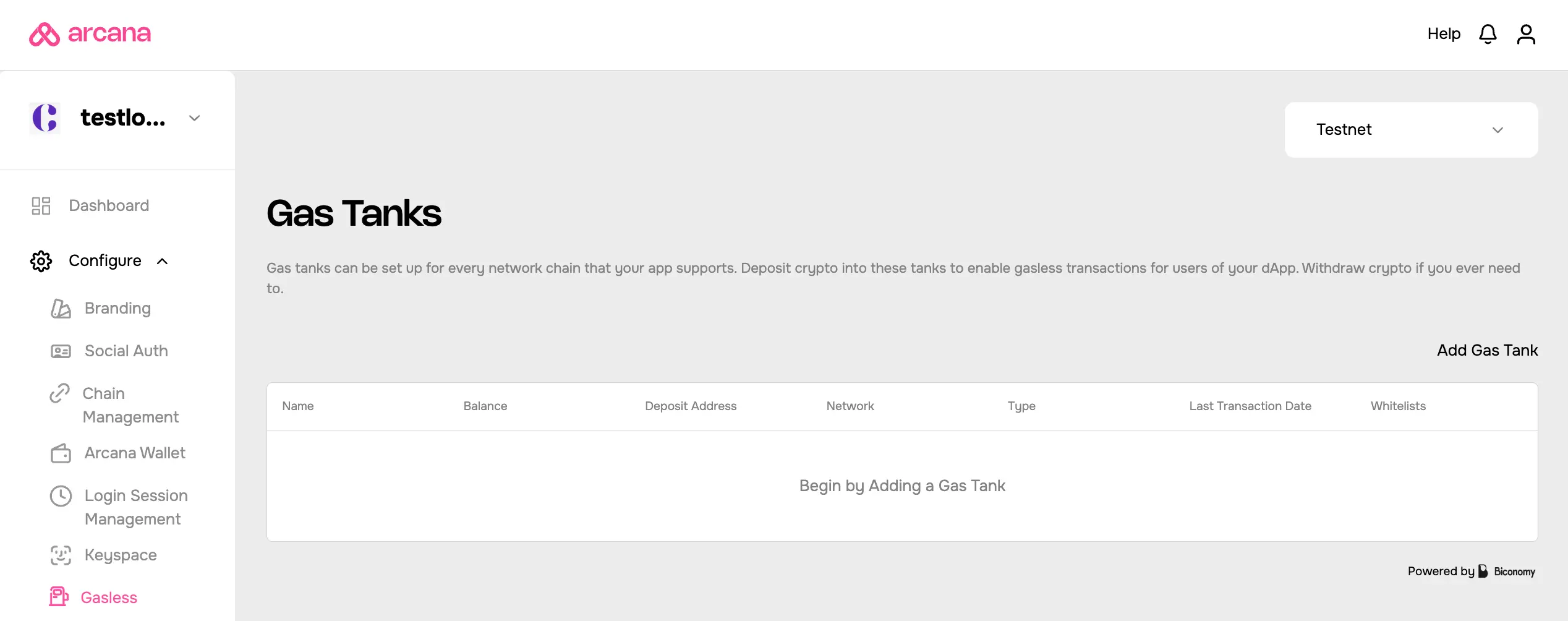
Task: Click the Arcana logo in header
Action: 90,34
